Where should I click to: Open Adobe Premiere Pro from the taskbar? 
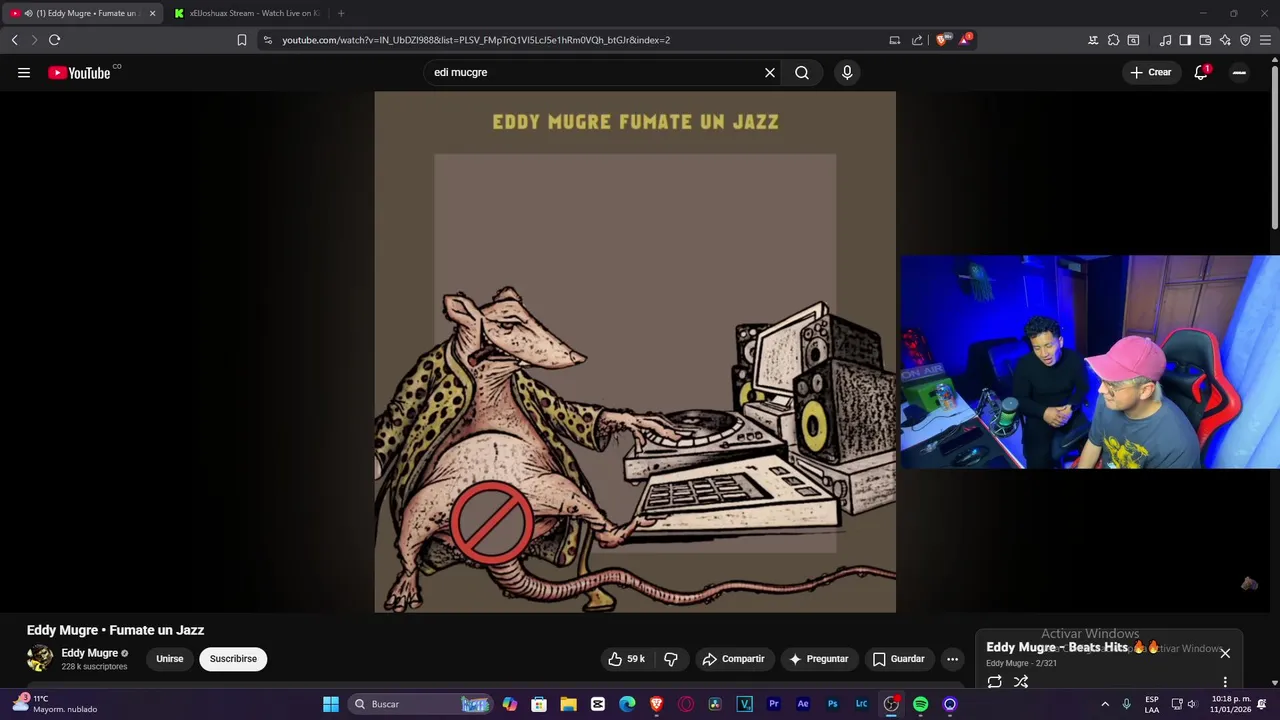coord(773,704)
